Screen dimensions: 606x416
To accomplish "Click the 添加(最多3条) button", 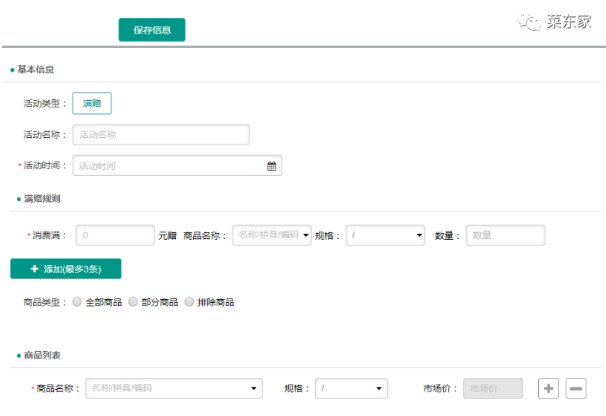I will 65,268.
